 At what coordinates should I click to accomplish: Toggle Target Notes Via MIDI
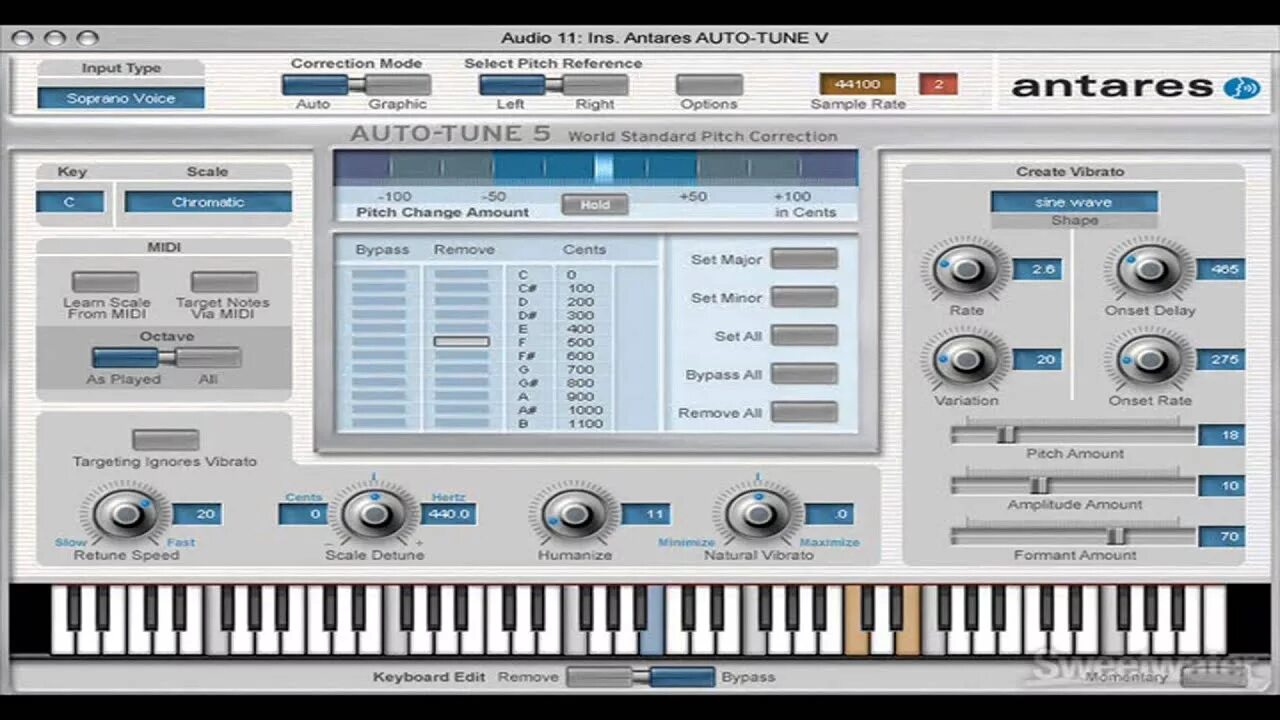tap(224, 282)
